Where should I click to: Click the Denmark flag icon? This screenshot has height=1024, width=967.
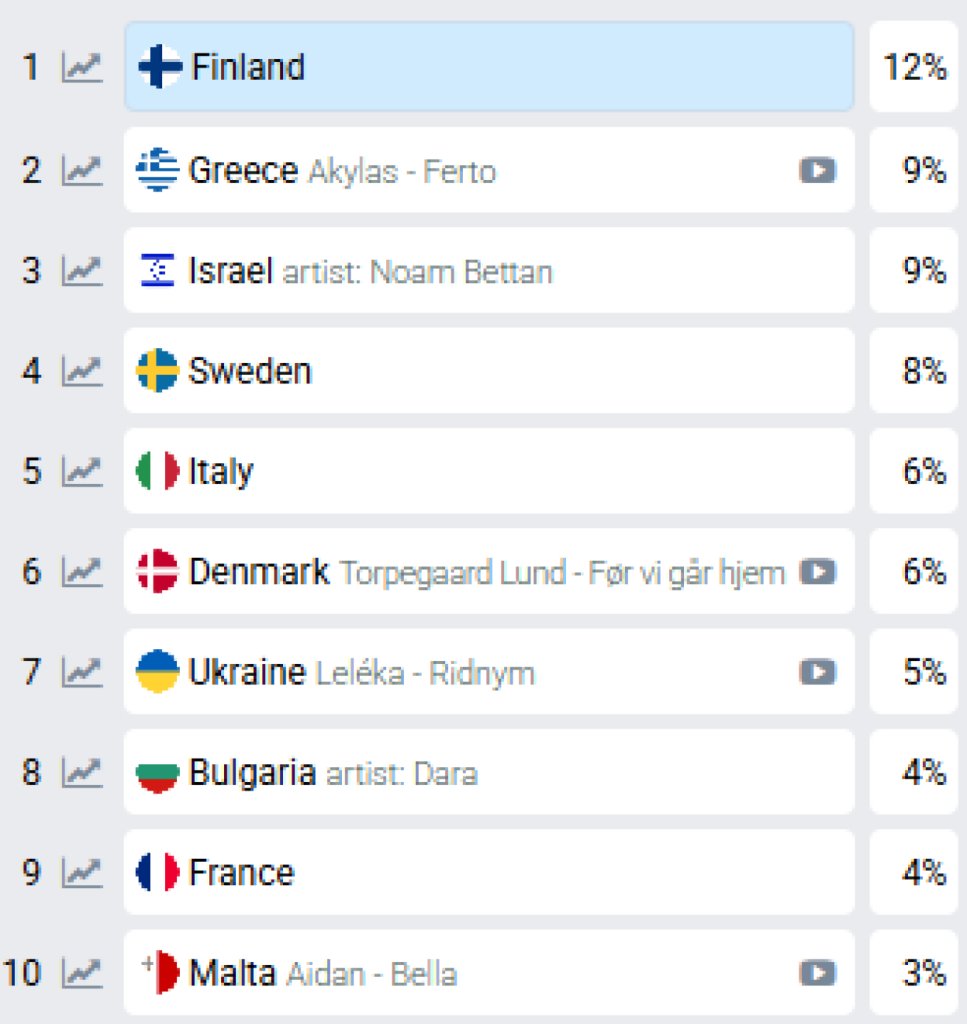[x=157, y=572]
